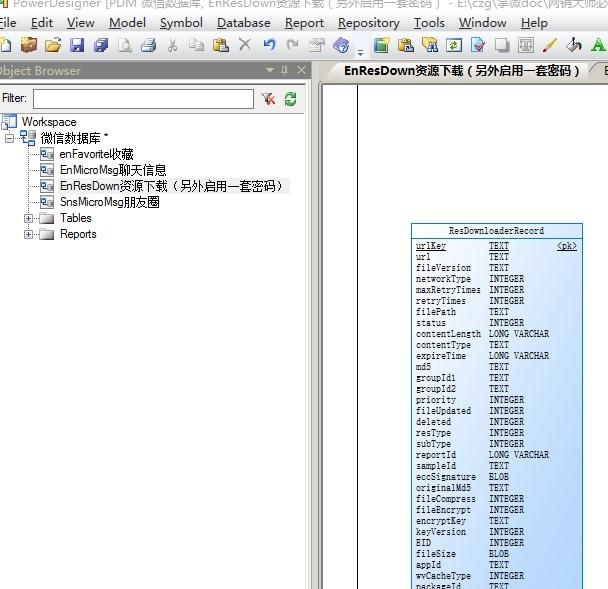Open the Help menu
608x589 pixels.
pos(534,23)
